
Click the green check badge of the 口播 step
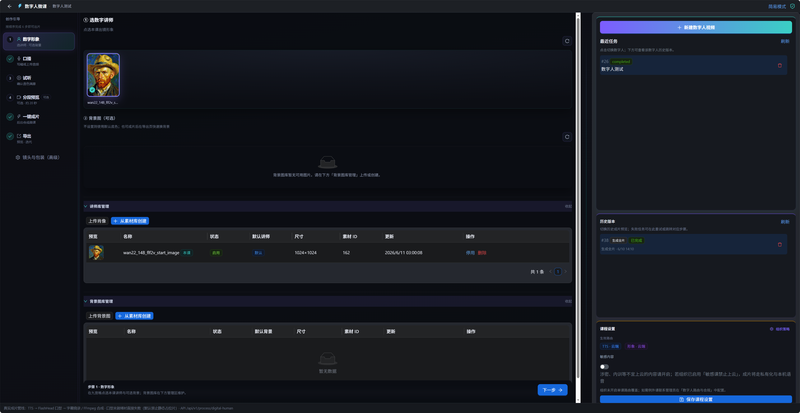10,59
